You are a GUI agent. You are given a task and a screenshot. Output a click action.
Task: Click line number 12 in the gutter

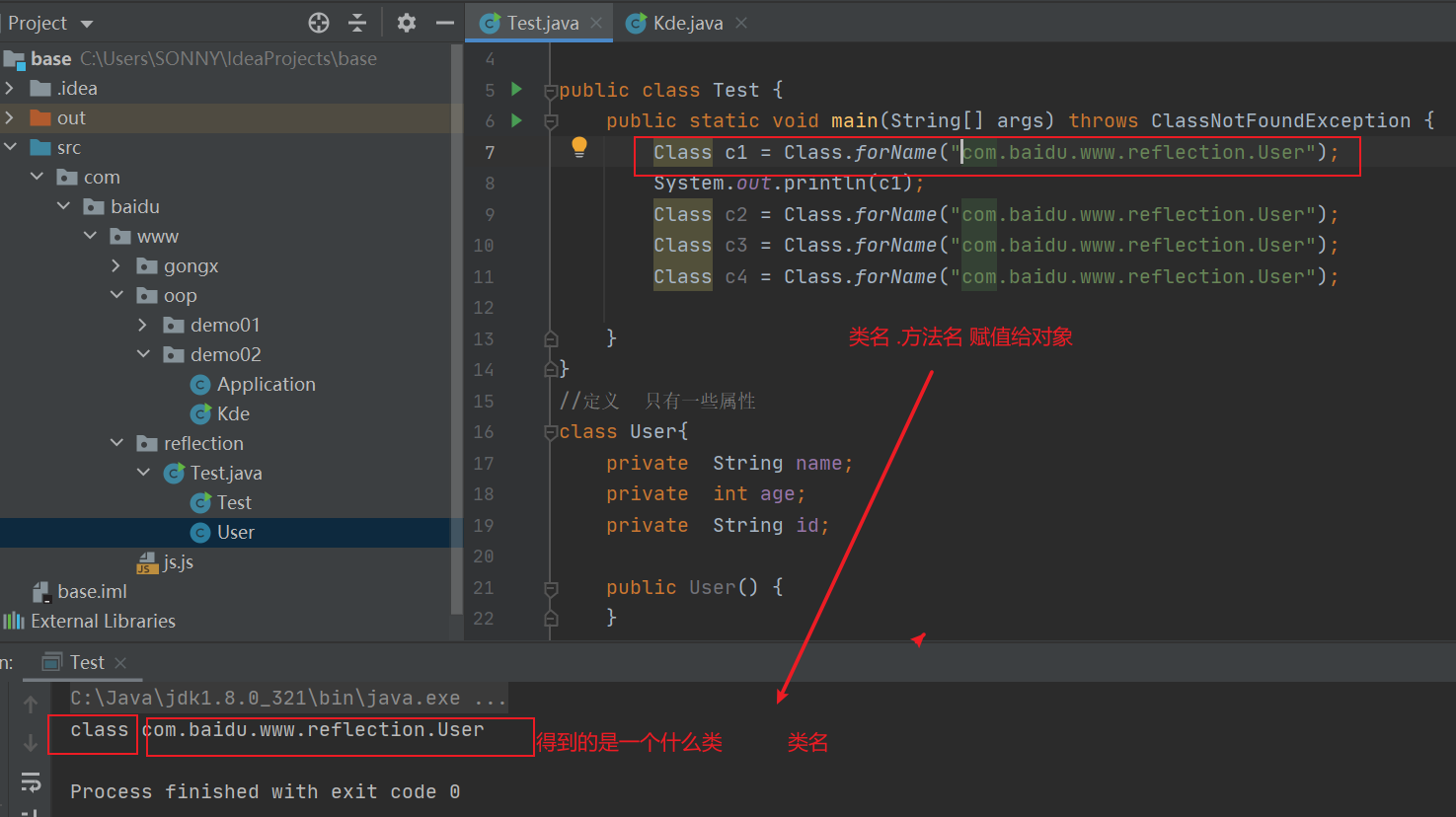[483, 308]
